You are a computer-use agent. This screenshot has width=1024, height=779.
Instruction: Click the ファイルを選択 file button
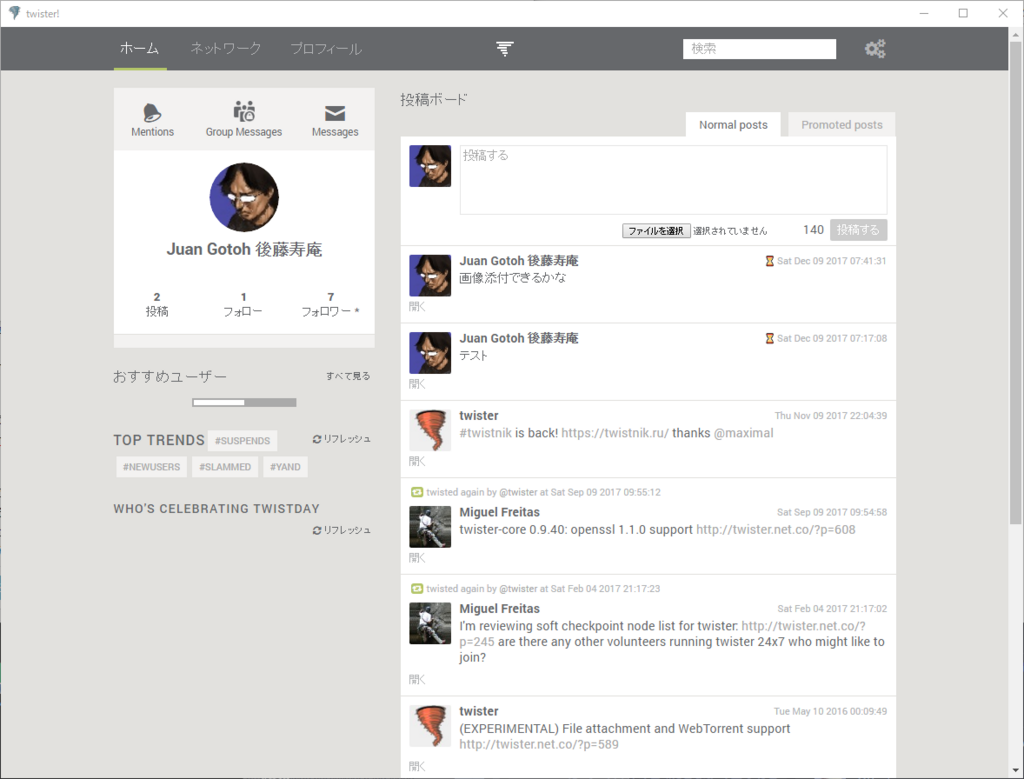(x=656, y=231)
